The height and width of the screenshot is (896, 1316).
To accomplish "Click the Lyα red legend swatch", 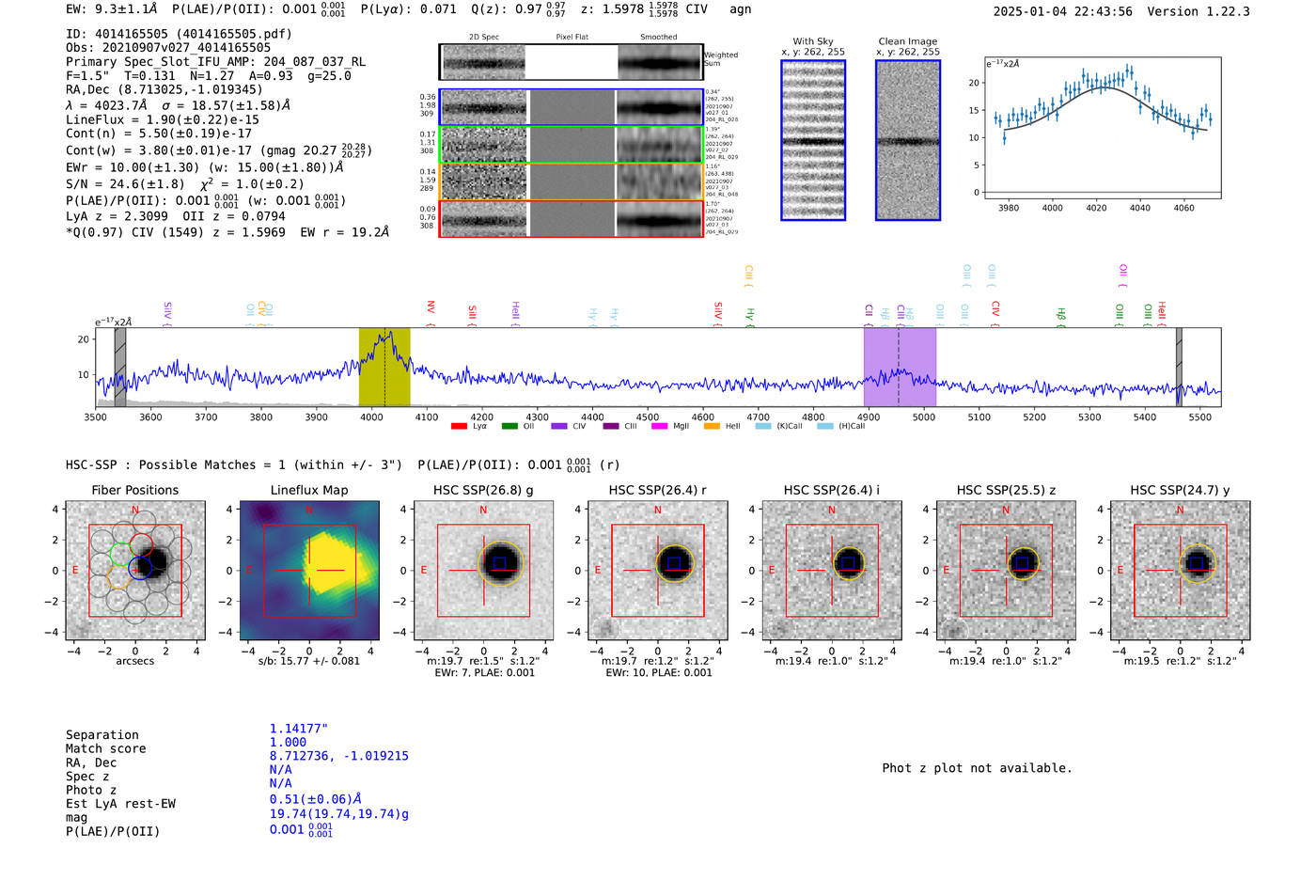I will click(x=459, y=426).
